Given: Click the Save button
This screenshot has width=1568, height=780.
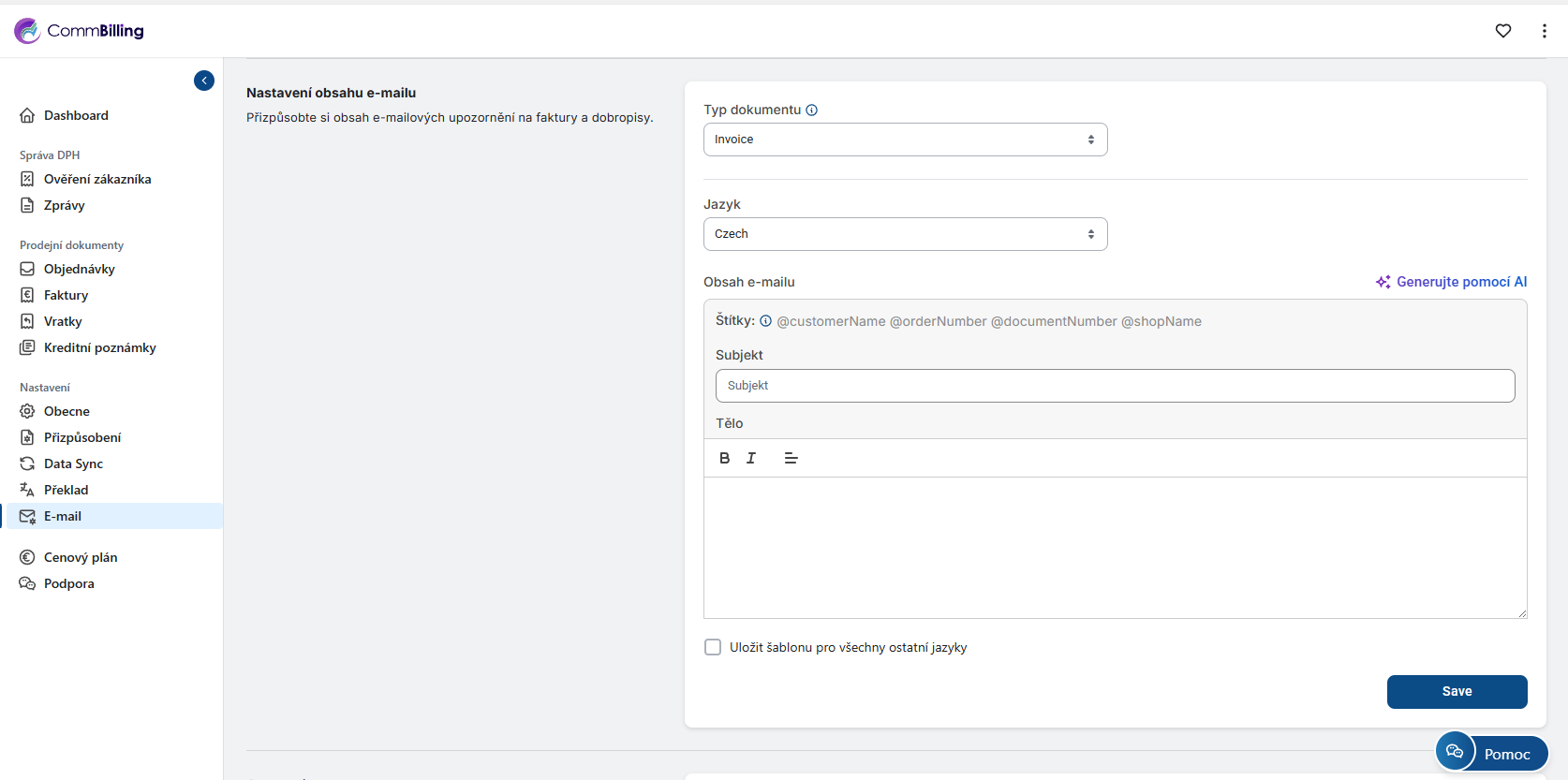Looking at the screenshot, I should tap(1457, 692).
